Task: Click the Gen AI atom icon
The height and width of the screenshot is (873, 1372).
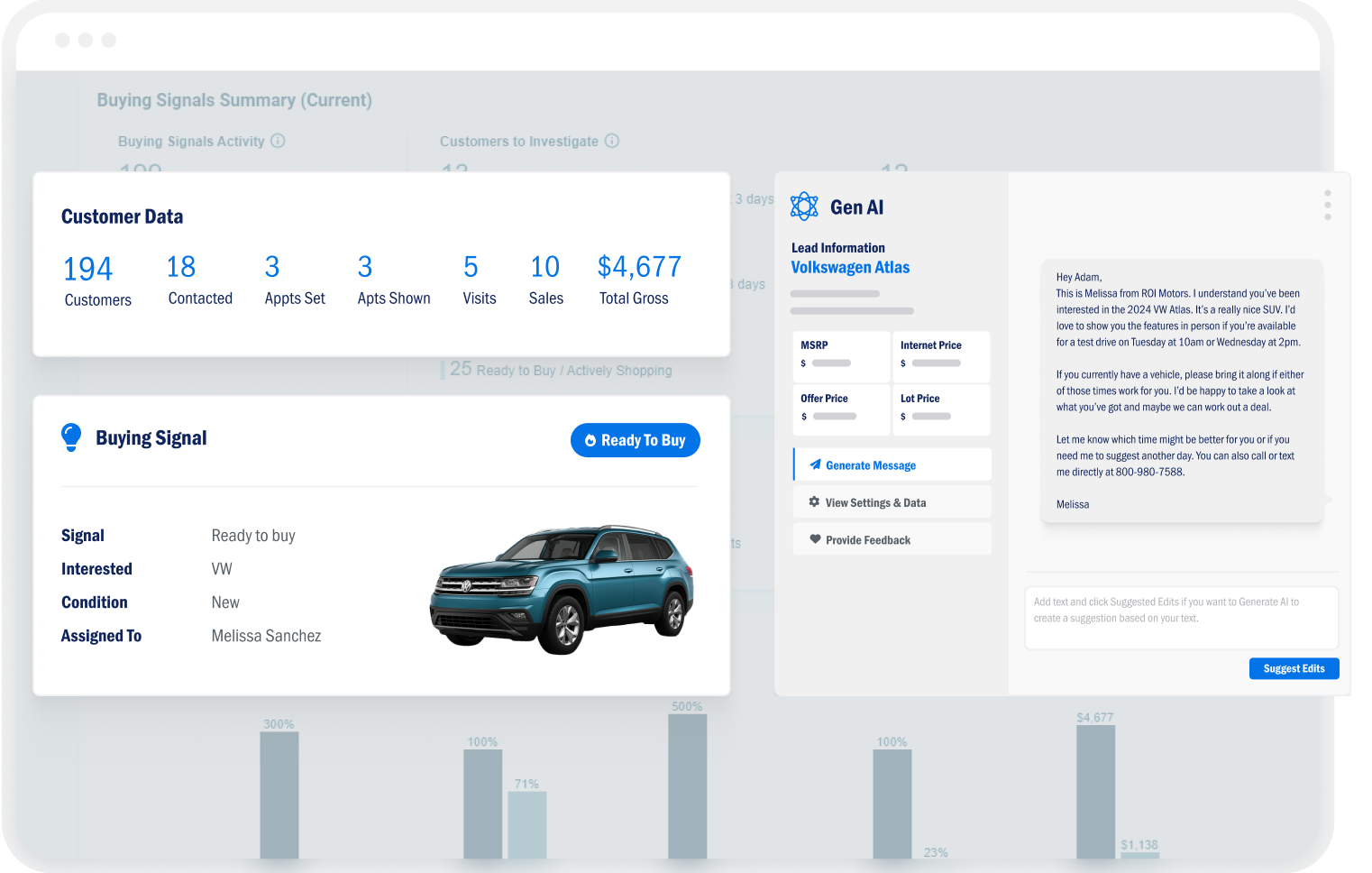Action: coord(804,207)
